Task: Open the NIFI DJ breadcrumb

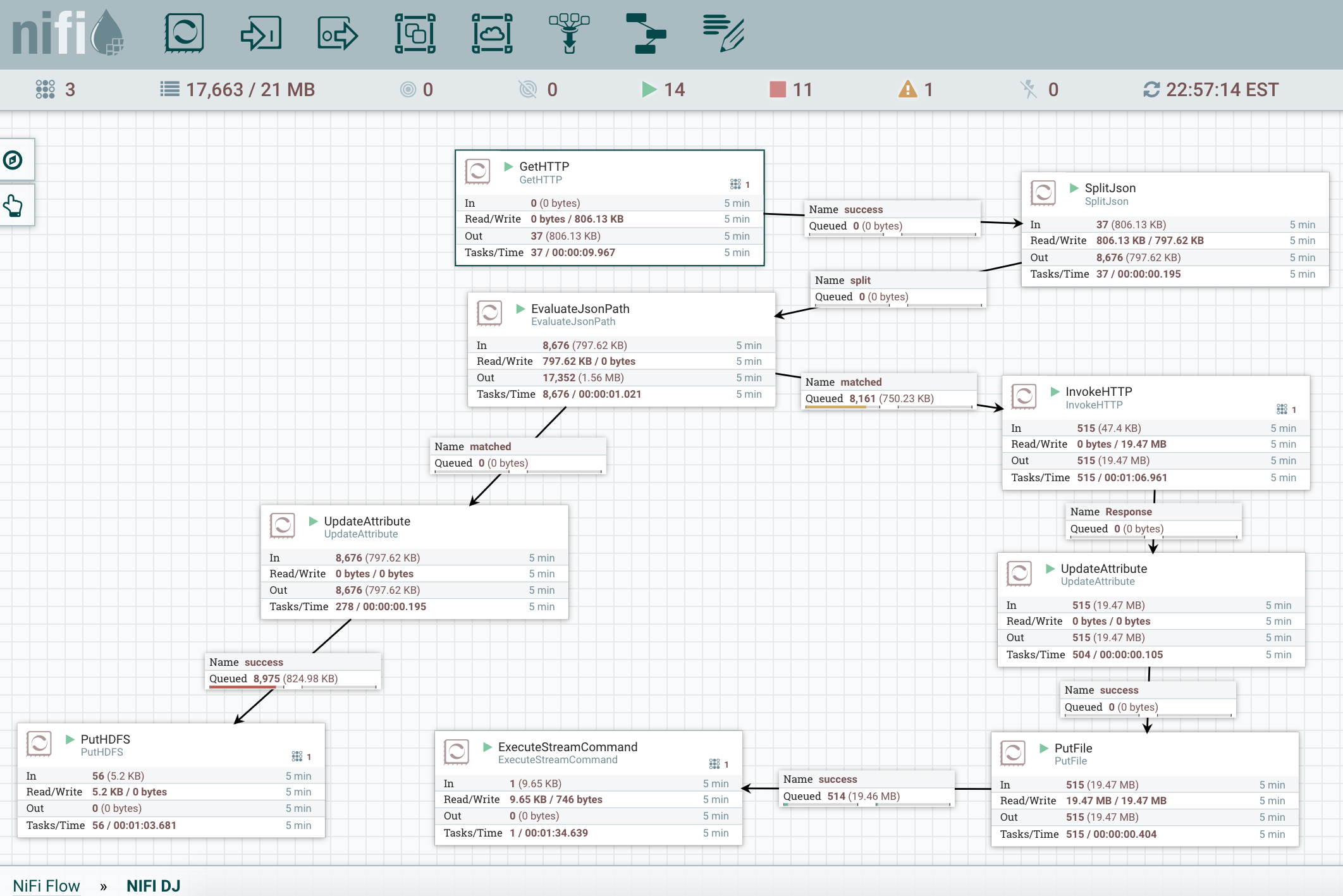Action: (153, 885)
